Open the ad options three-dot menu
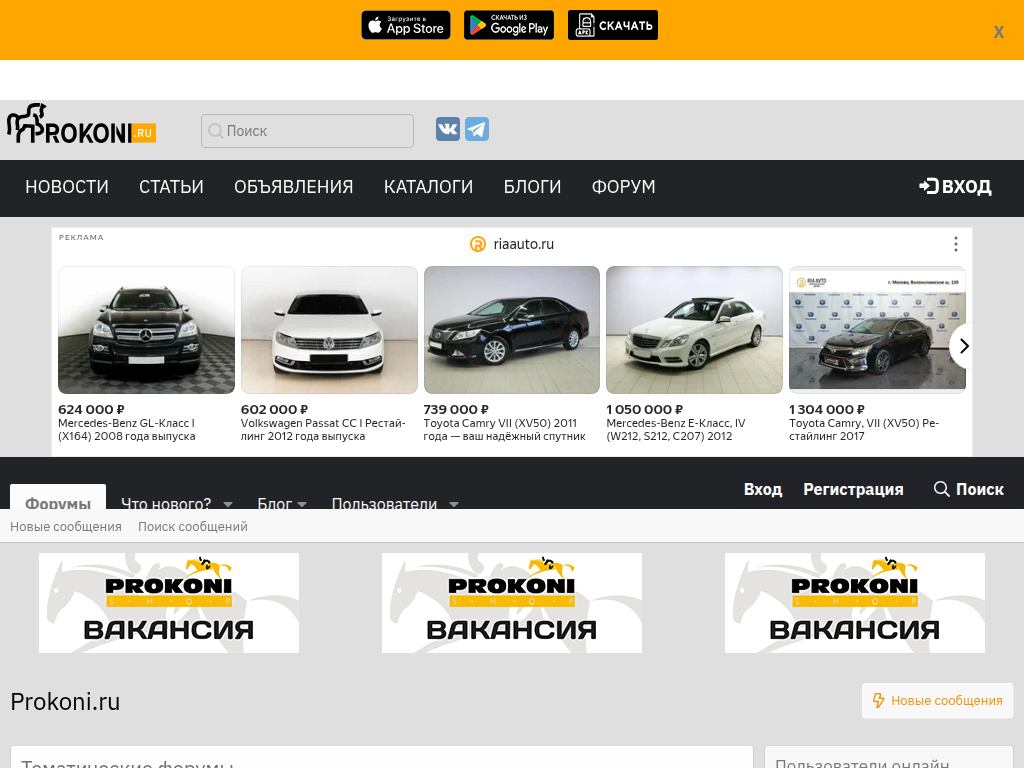Screen dimensions: 1024x768 coord(955,244)
